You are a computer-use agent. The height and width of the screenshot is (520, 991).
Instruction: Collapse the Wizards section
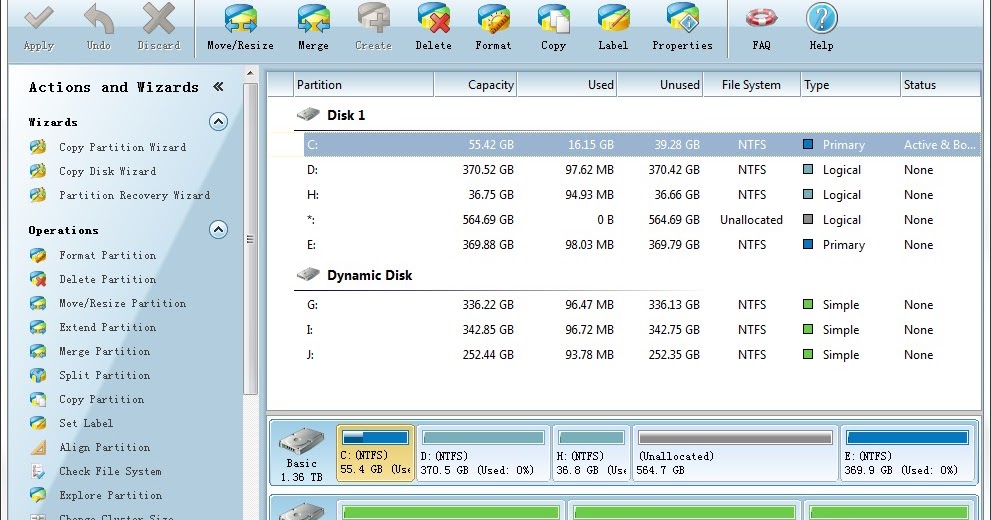tap(218, 121)
